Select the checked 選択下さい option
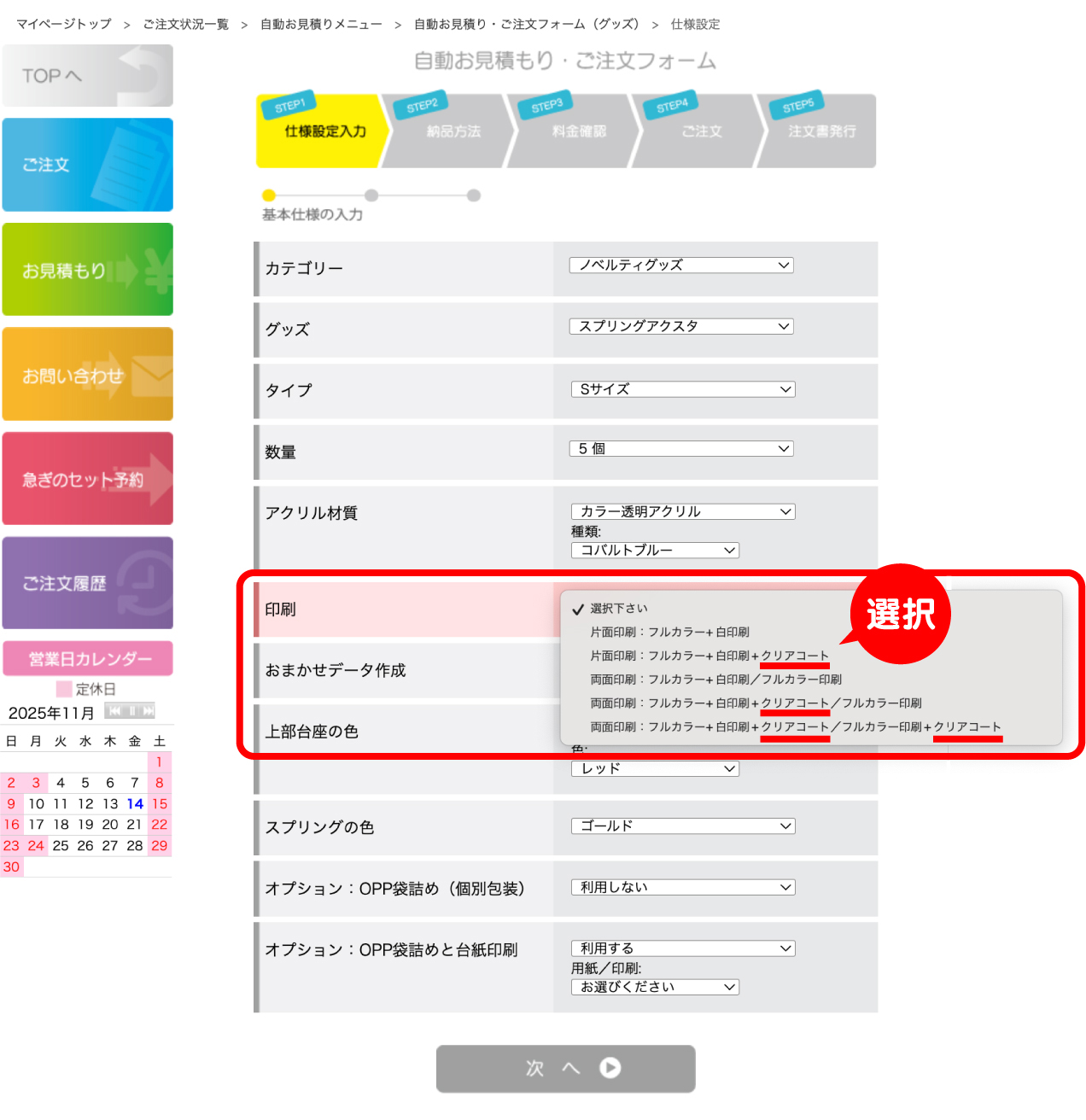This screenshot has width=1086, height=1120. 619,609
